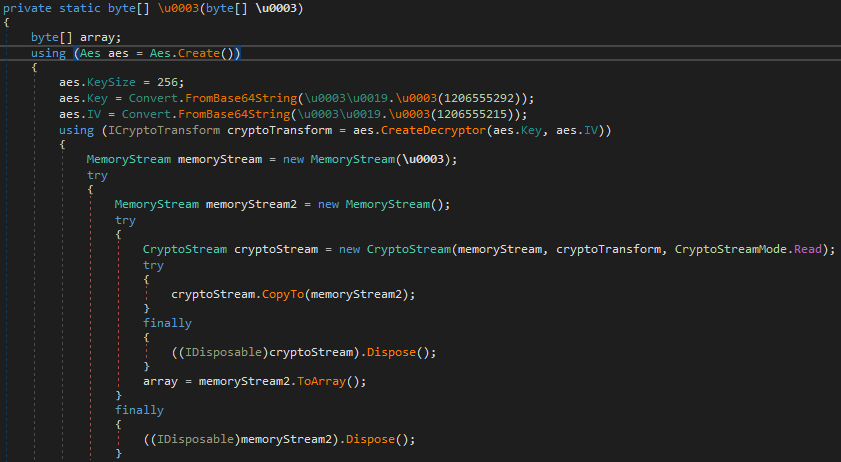The image size is (841, 462).
Task: Click 'FromBase64String' on the aes.IV assignment line
Action: tap(234, 114)
